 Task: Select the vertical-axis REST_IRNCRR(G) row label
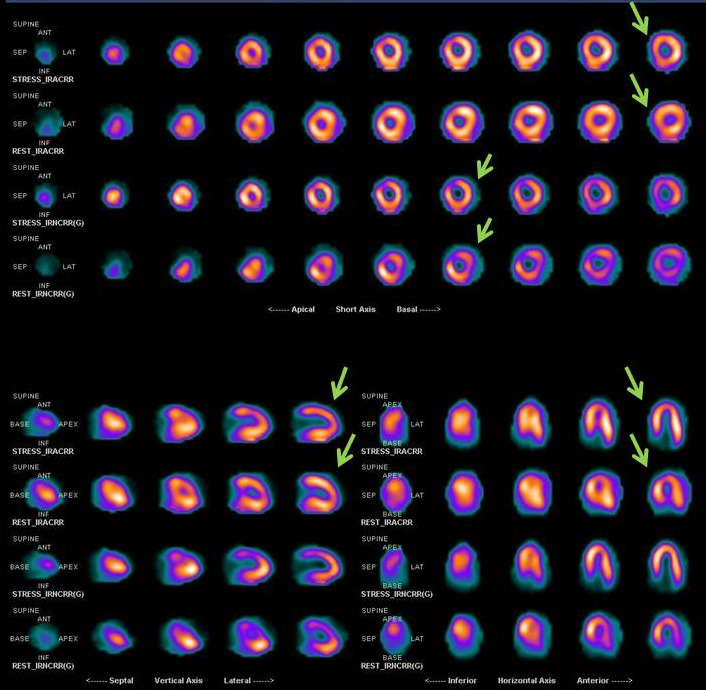[x=43, y=666]
